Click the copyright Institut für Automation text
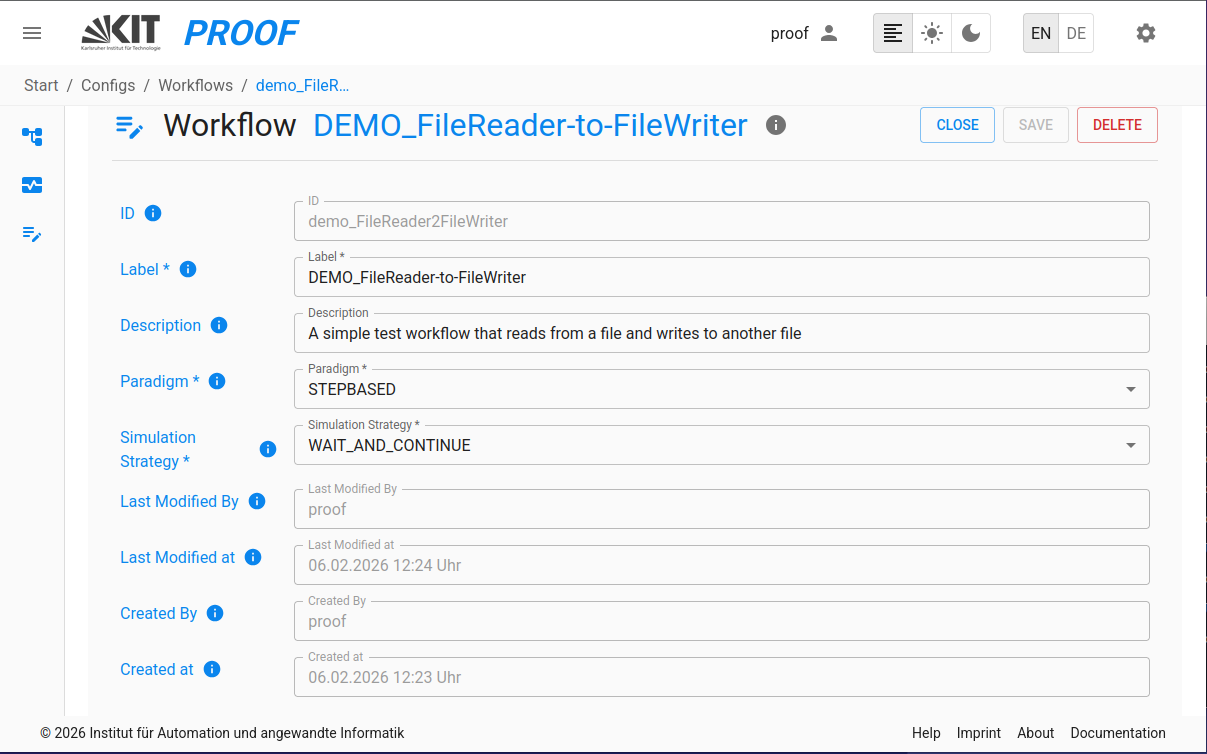This screenshot has height=754, width=1207. point(222,733)
